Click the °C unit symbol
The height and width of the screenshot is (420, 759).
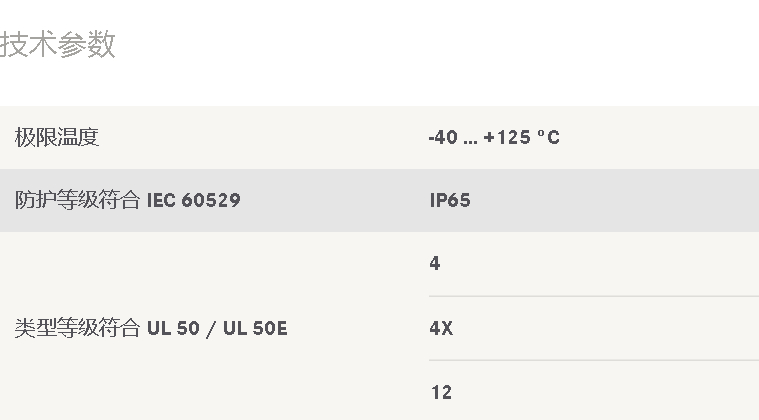[x=548, y=138]
